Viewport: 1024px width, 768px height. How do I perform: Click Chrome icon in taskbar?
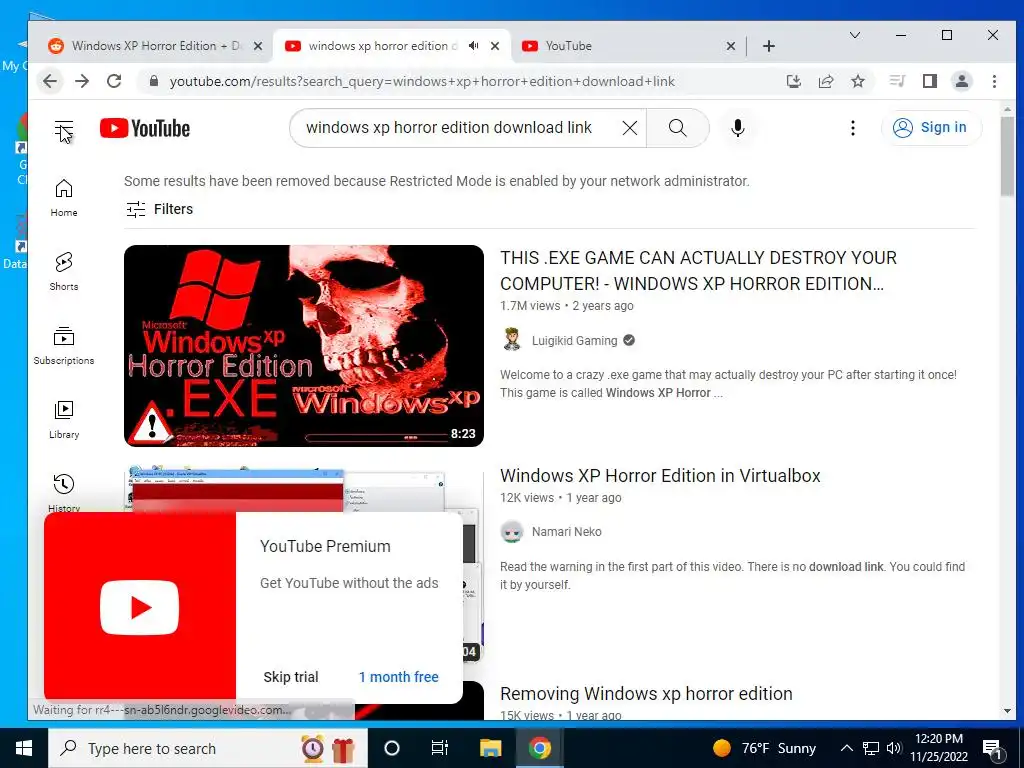(x=539, y=748)
